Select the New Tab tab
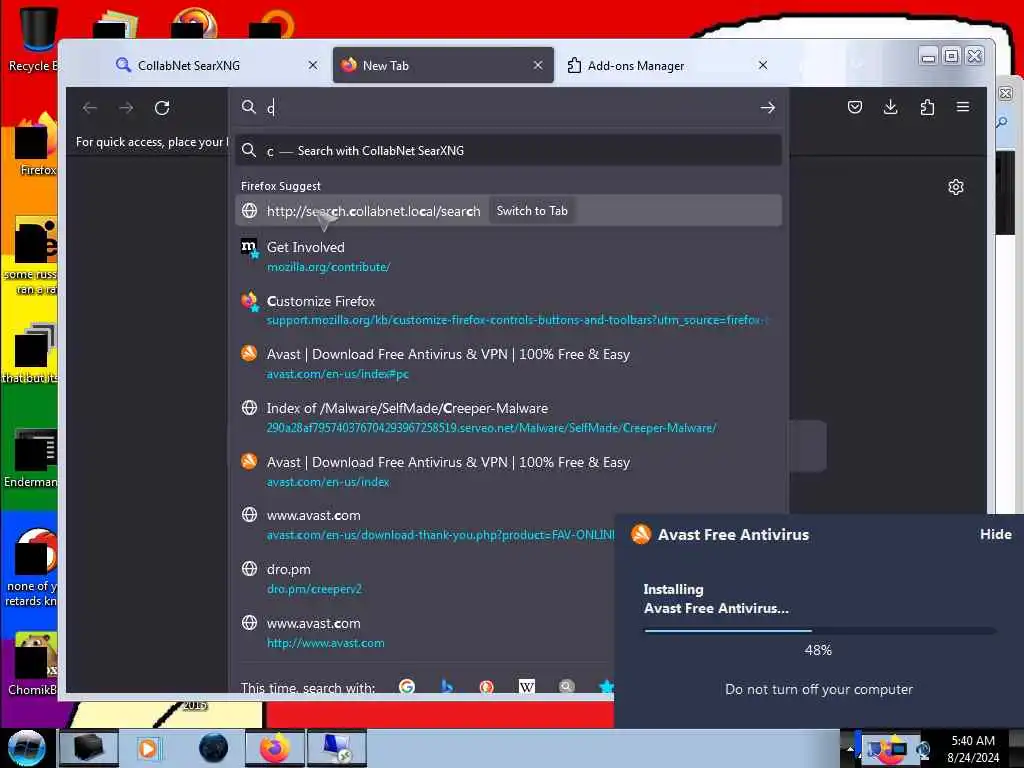The image size is (1024, 768). tap(443, 65)
